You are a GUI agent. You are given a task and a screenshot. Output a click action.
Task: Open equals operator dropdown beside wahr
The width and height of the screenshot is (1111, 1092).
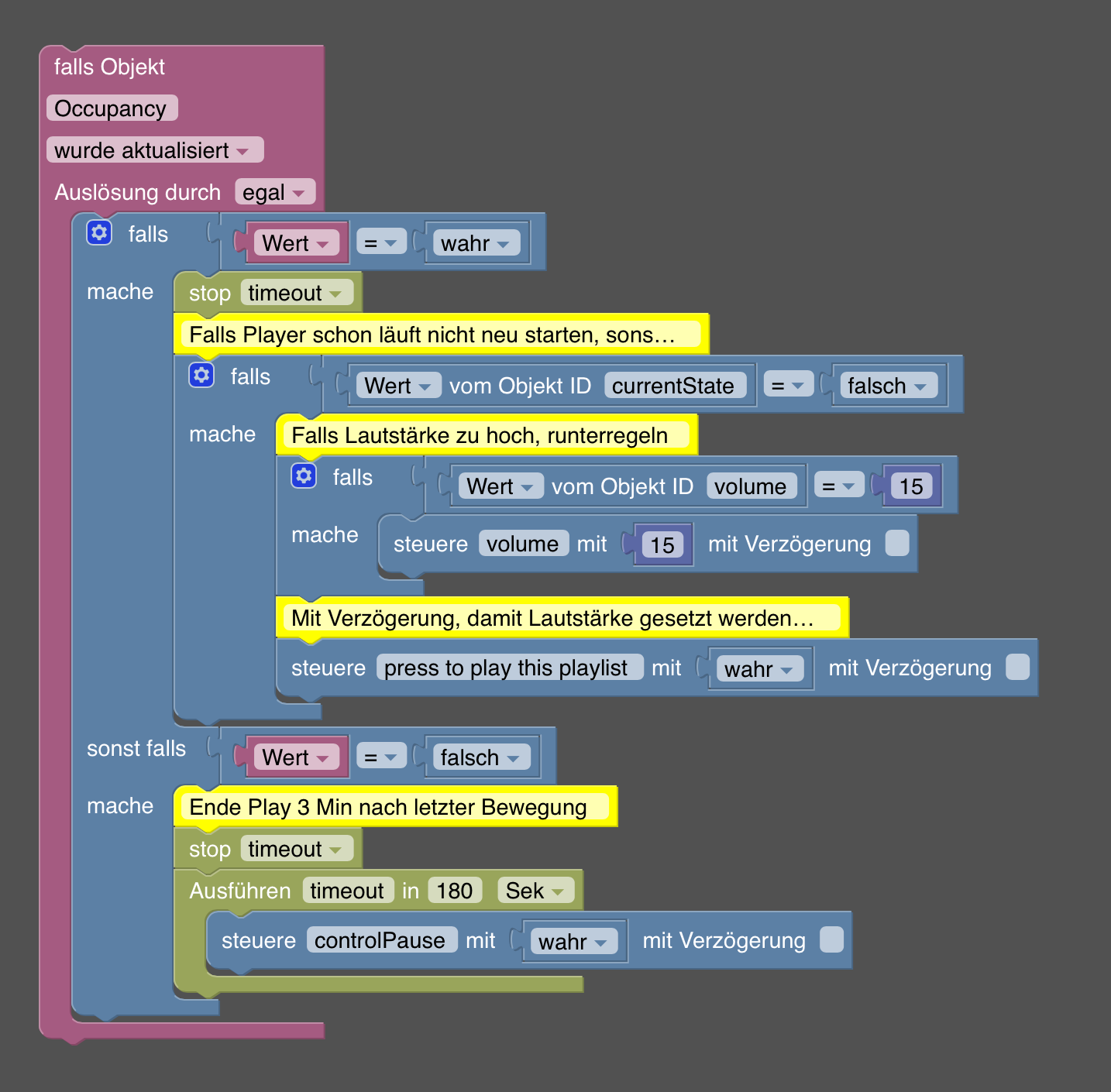(382, 243)
